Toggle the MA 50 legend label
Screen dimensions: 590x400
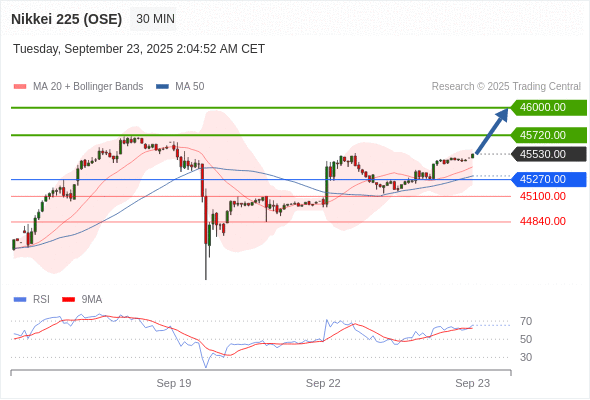(x=190, y=87)
